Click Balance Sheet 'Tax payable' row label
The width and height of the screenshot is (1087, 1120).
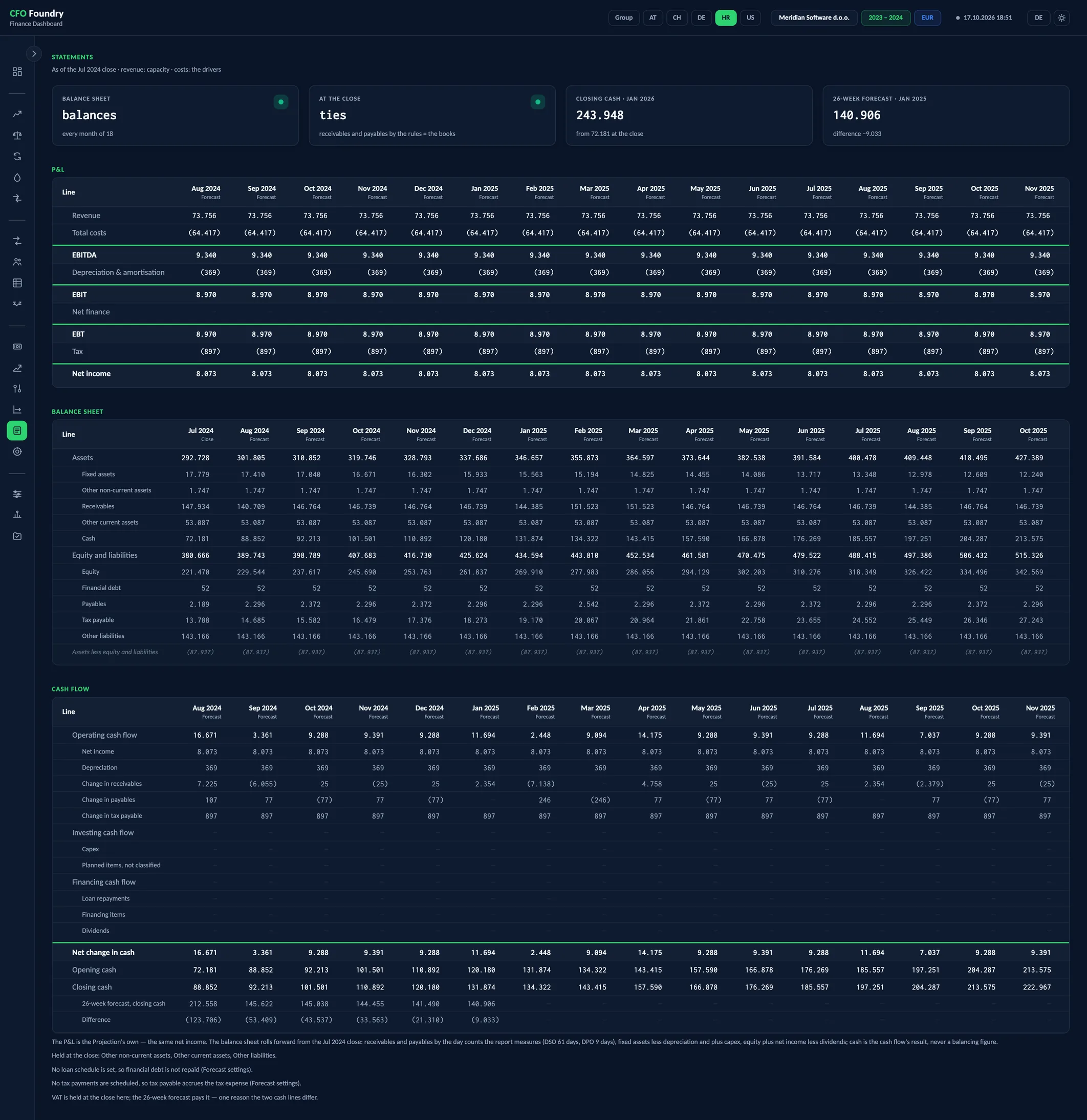pyautogui.click(x=98, y=620)
